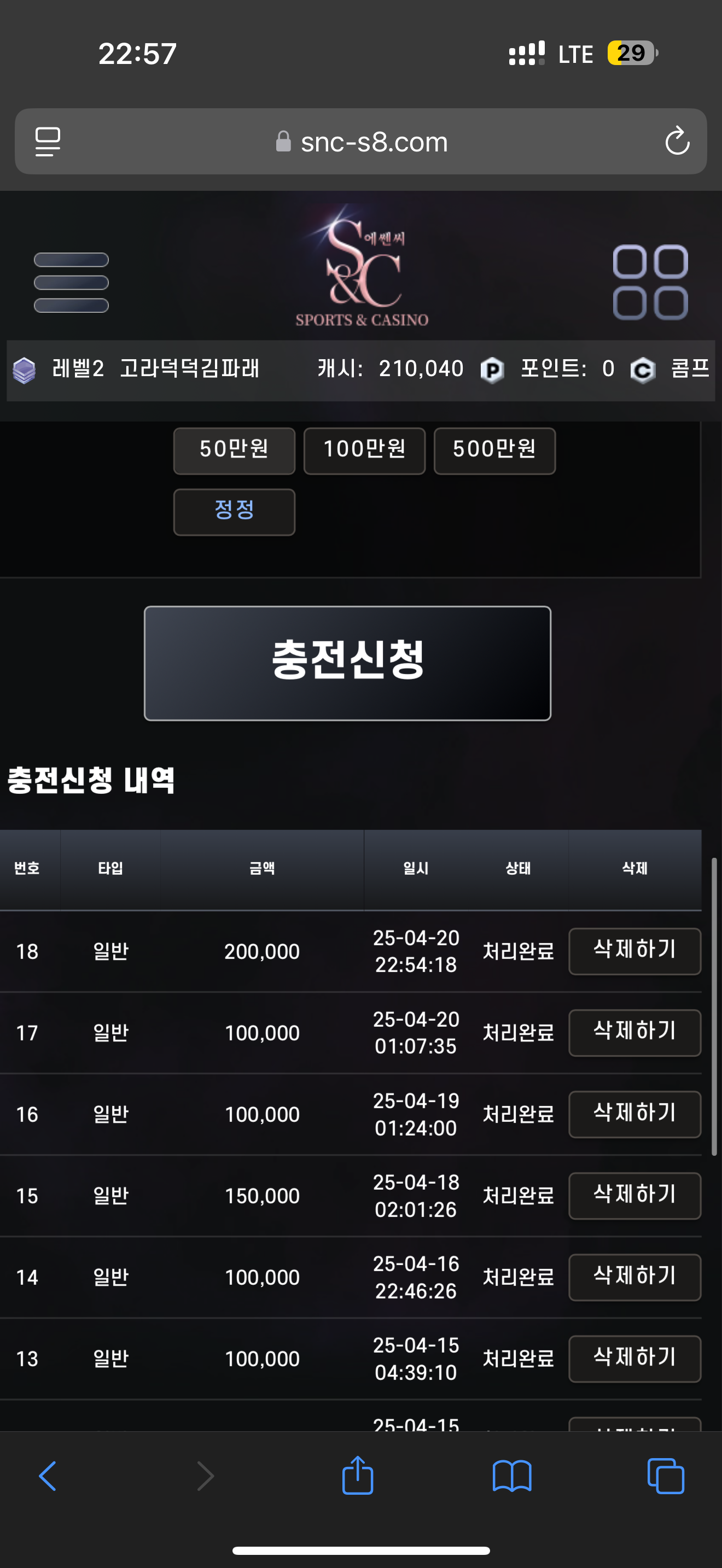722x1568 pixels.
Task: Show open tabs overview icon
Action: click(665, 1476)
